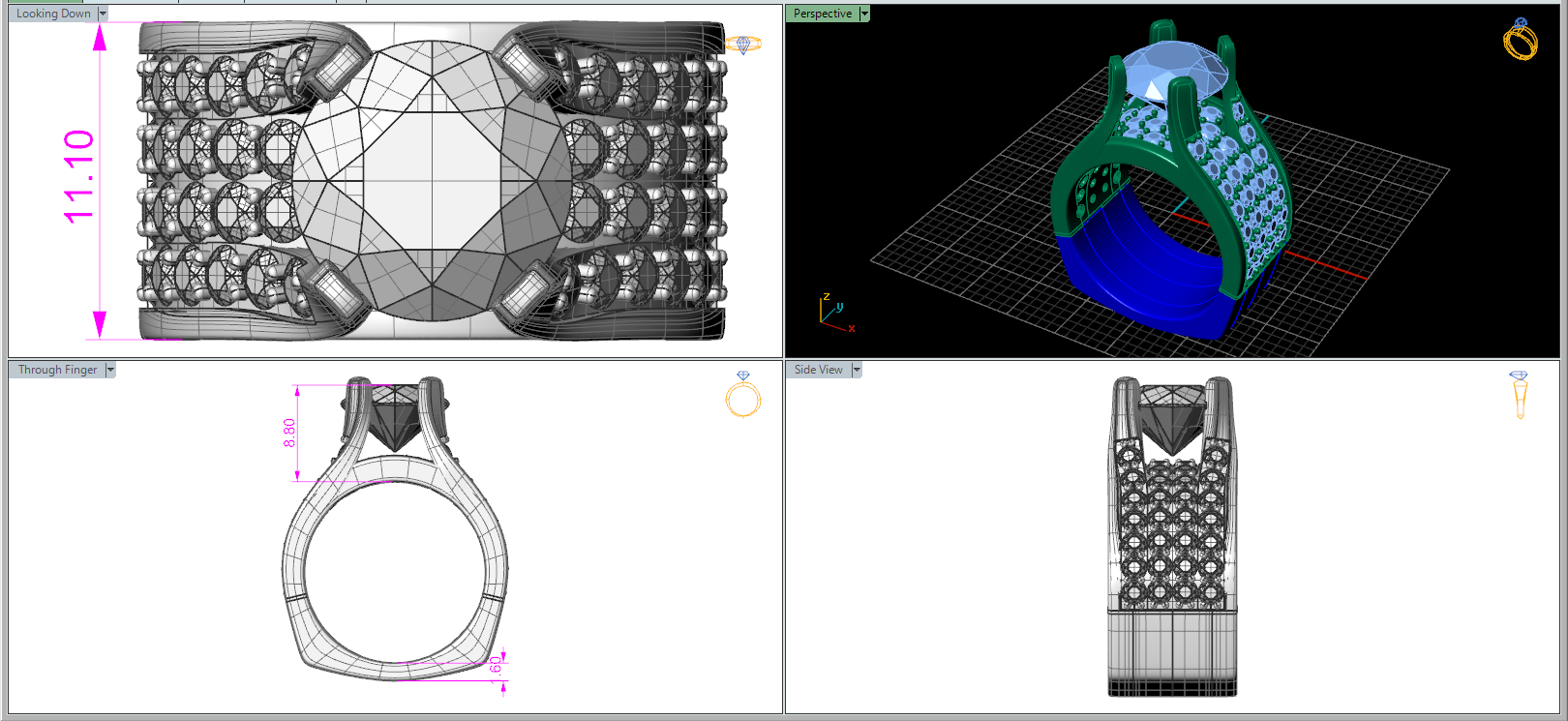Open the Looking Down viewport dropdown arrow
Viewport: 1568px width, 721px height.
103,14
